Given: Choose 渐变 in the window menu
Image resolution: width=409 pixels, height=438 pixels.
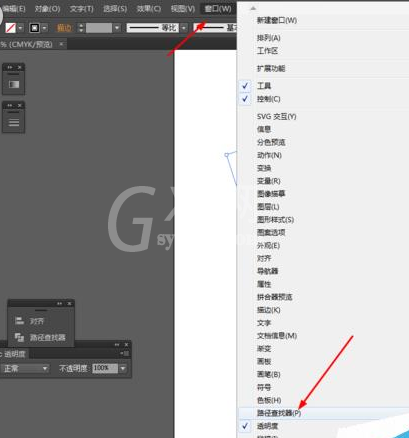Looking at the screenshot, I should pos(323,349).
